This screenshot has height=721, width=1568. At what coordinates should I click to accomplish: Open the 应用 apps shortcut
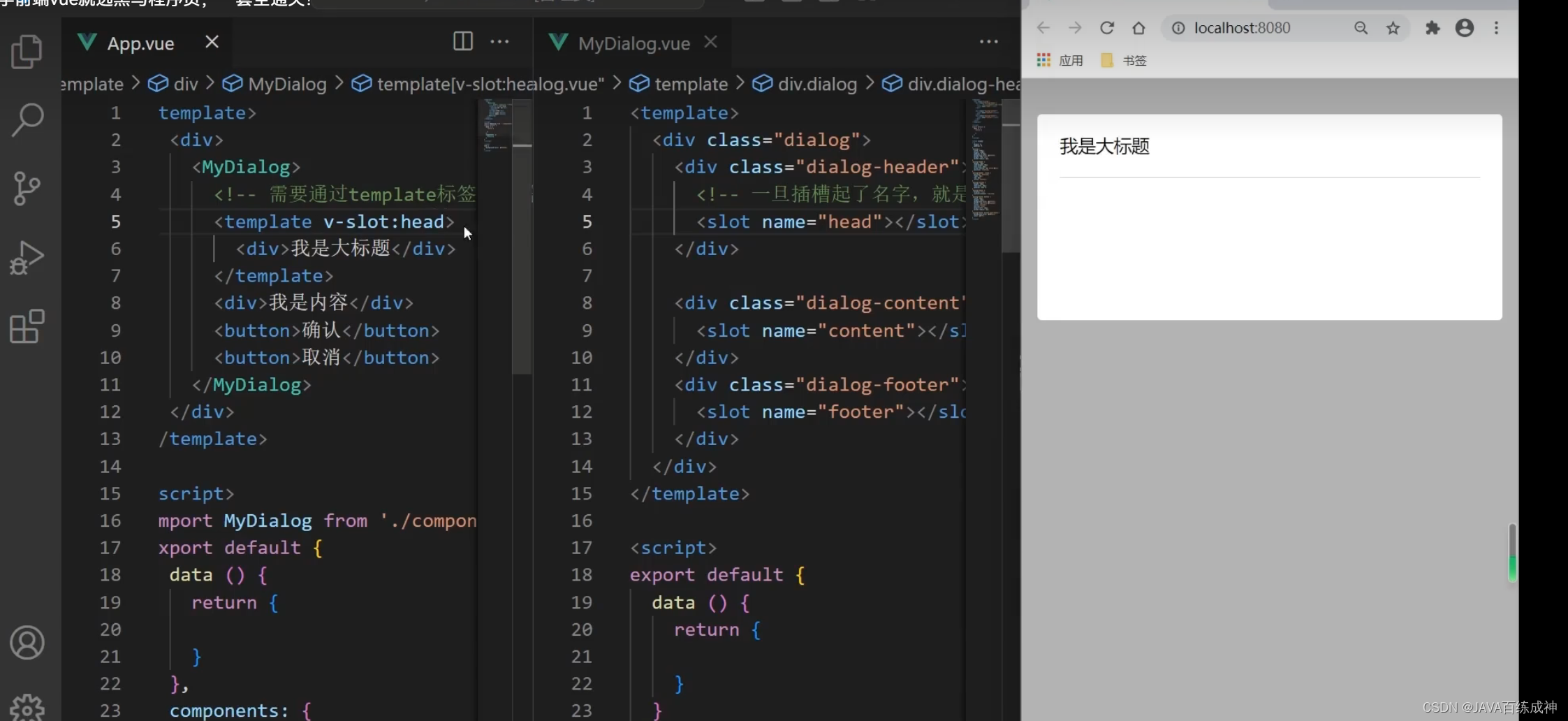[x=1060, y=60]
